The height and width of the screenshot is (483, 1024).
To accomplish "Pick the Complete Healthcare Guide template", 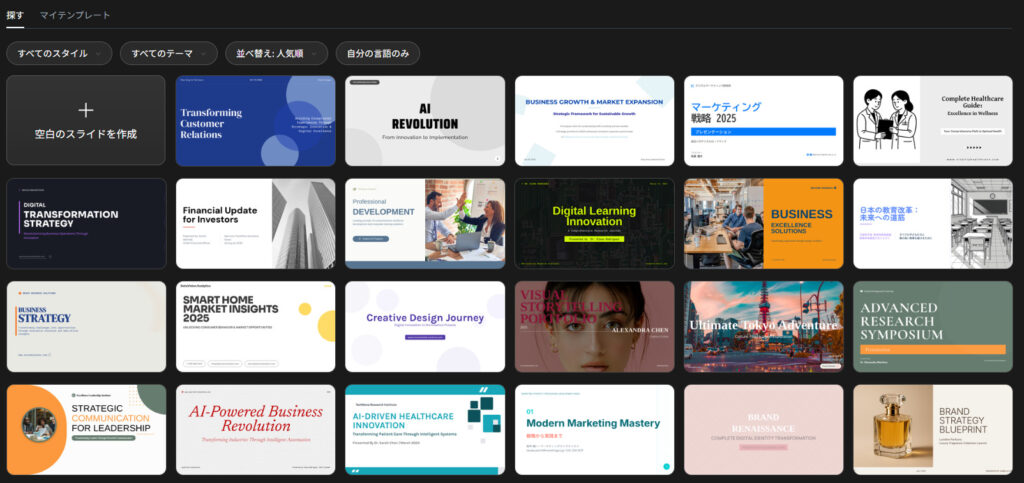I will pos(933,121).
